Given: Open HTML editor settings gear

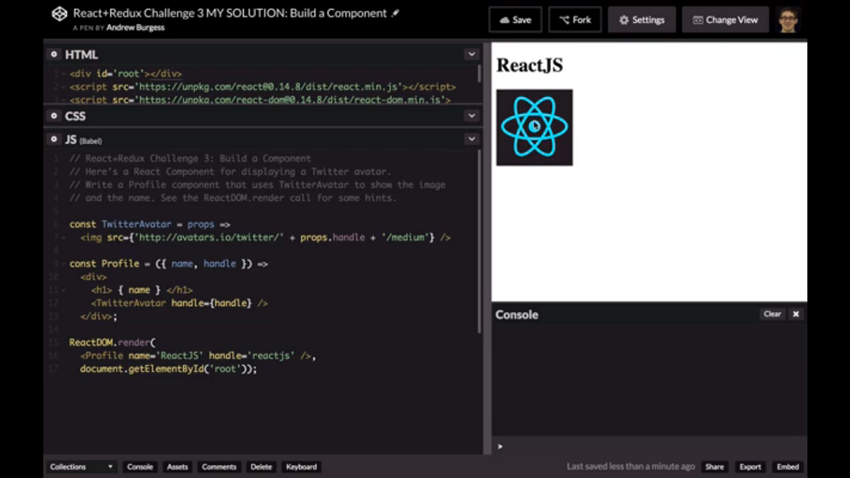Looking at the screenshot, I should (x=54, y=54).
